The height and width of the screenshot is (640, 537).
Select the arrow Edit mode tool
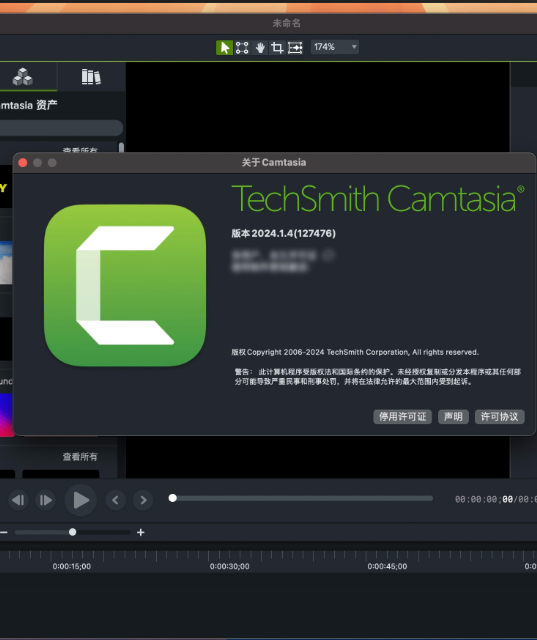coord(224,47)
